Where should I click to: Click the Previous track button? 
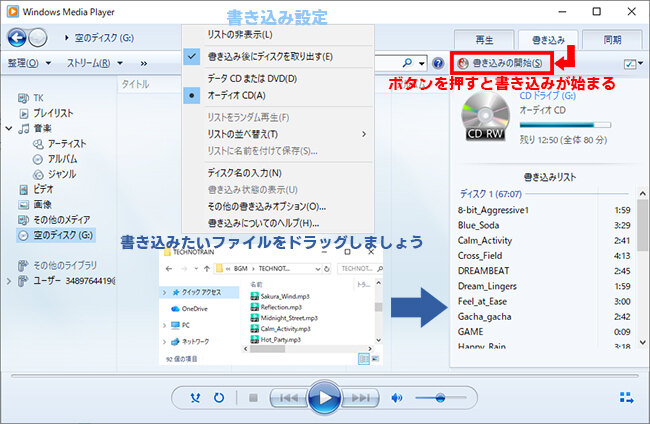[x=289, y=398]
